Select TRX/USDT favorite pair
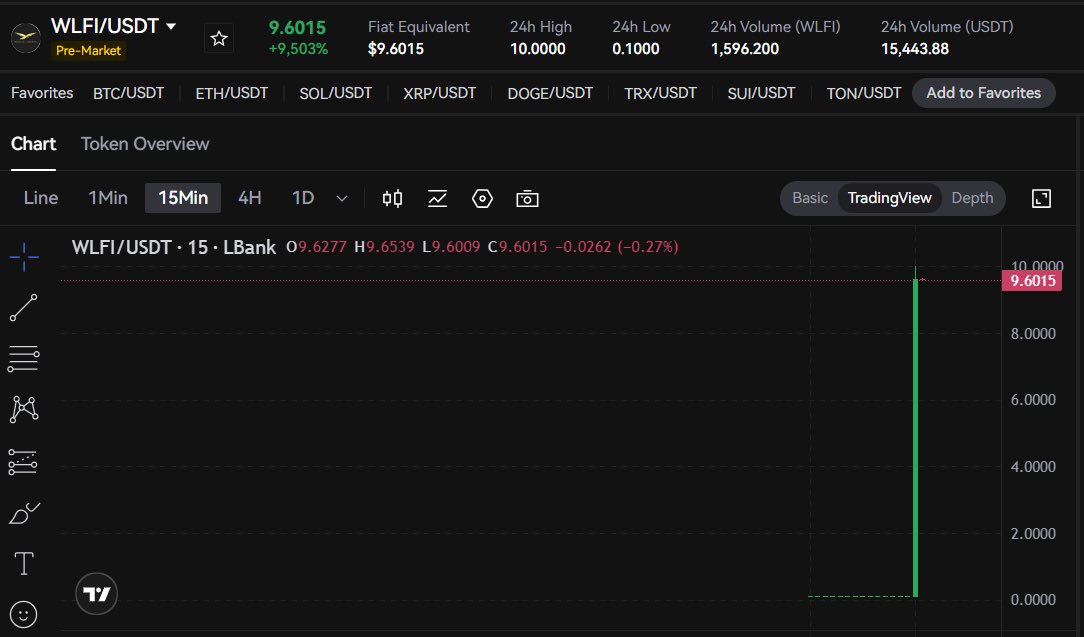The width and height of the screenshot is (1084, 637). [x=660, y=93]
